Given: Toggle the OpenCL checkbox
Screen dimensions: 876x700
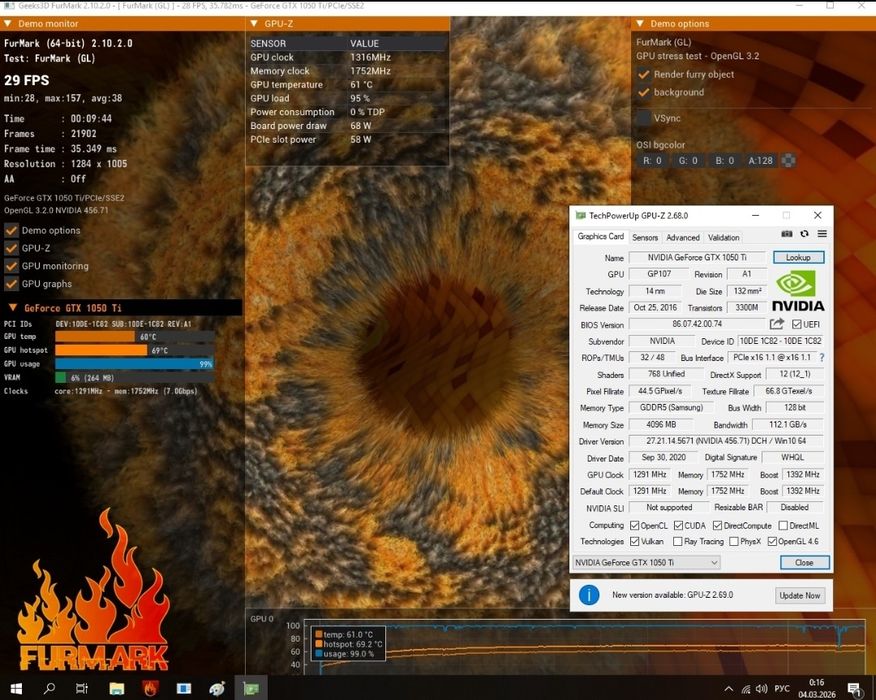Looking at the screenshot, I should coord(634,526).
